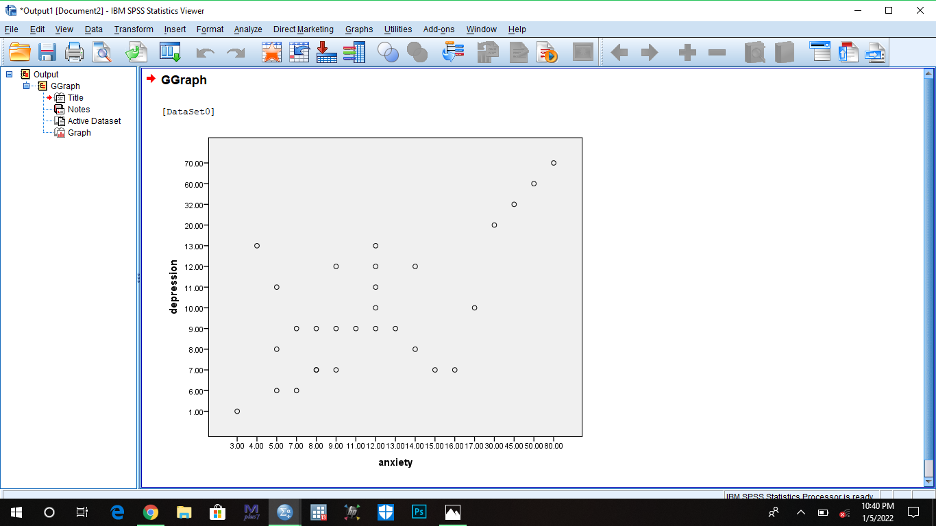Select the Output root outline entry
Image resolution: width=936 pixels, height=526 pixels.
coord(45,75)
